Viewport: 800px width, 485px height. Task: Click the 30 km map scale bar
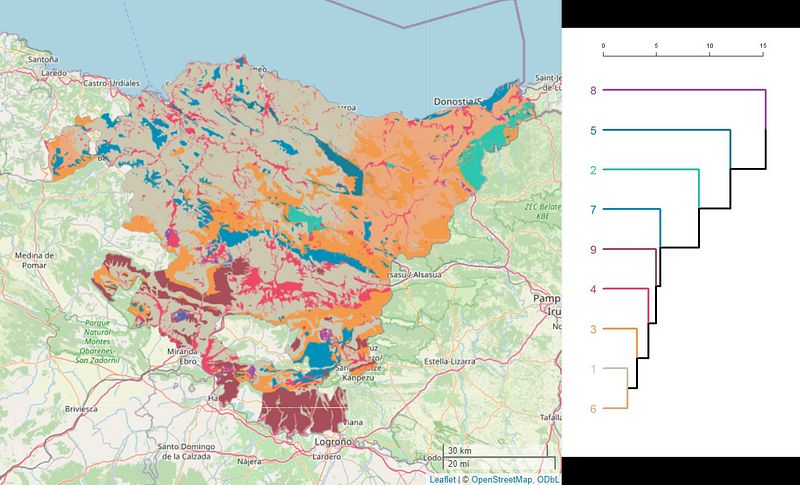point(460,451)
